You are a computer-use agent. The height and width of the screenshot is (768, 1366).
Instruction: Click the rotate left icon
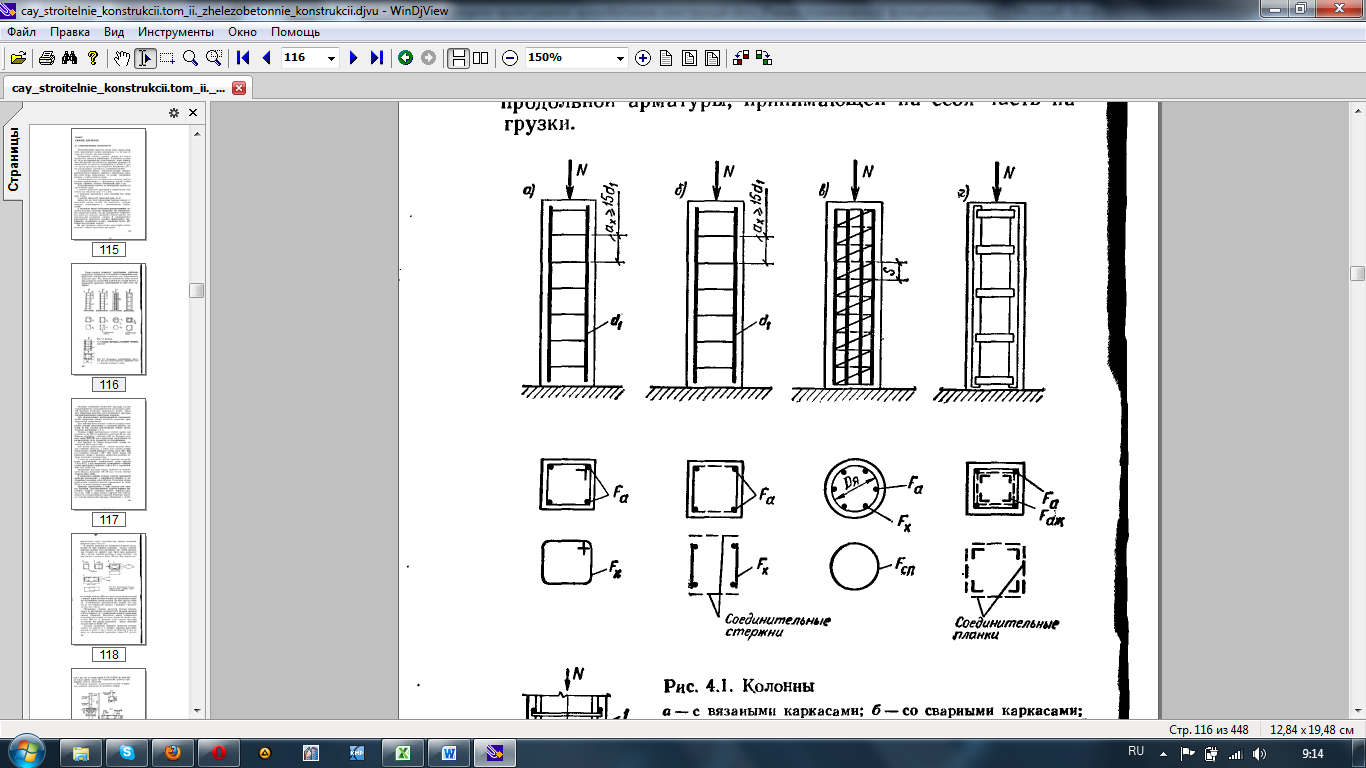point(741,58)
